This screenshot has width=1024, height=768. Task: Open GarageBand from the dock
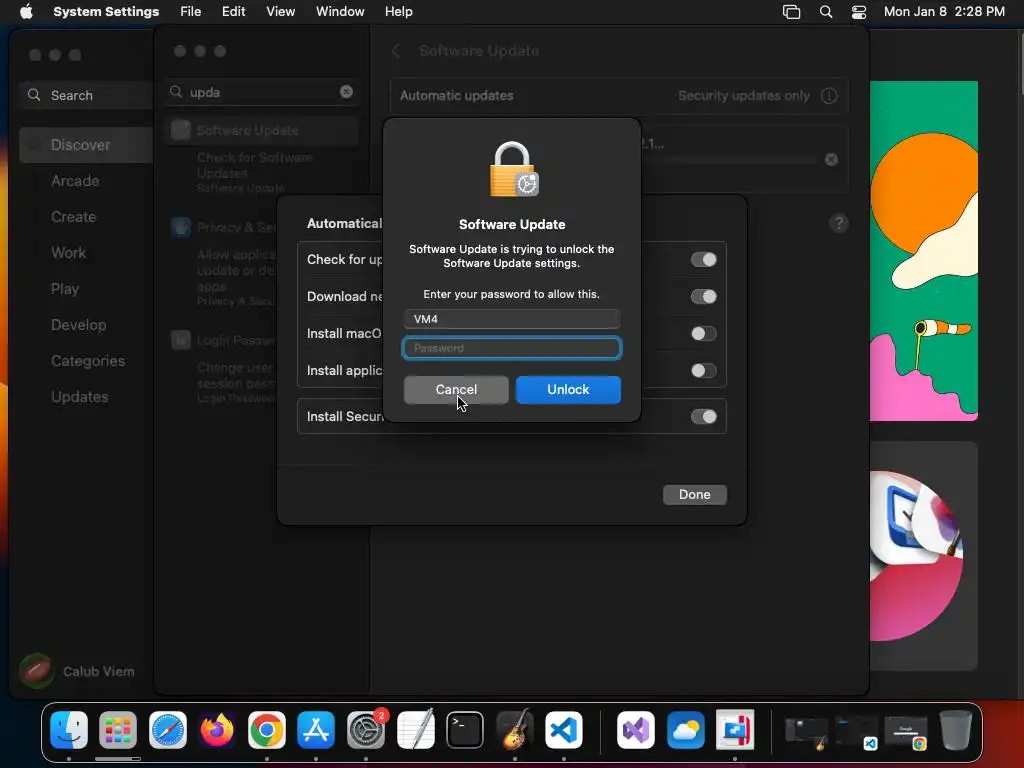click(x=515, y=730)
